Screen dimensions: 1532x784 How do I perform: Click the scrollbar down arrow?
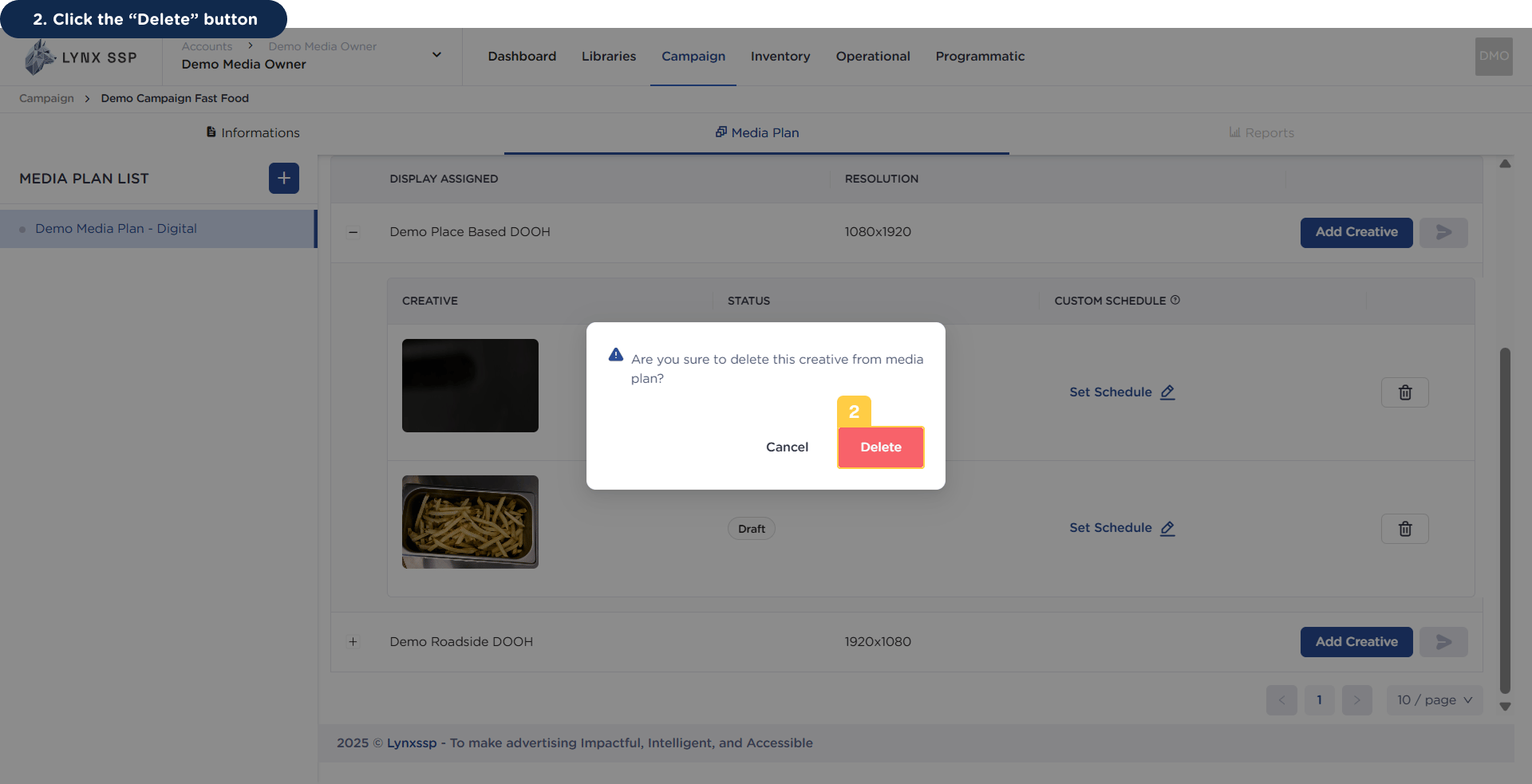(x=1505, y=707)
